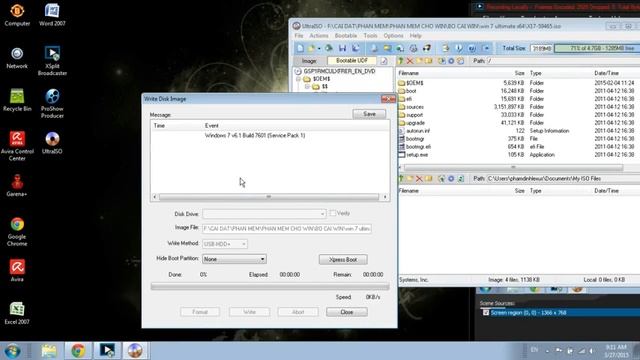Click the Save floppy icon in UltraISO toolbar
This screenshot has height=360, width=640.
pyautogui.click(x=342, y=48)
